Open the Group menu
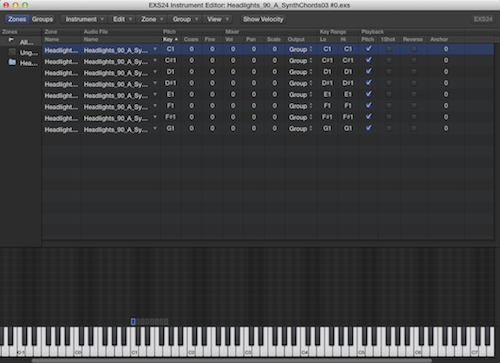 coord(185,19)
